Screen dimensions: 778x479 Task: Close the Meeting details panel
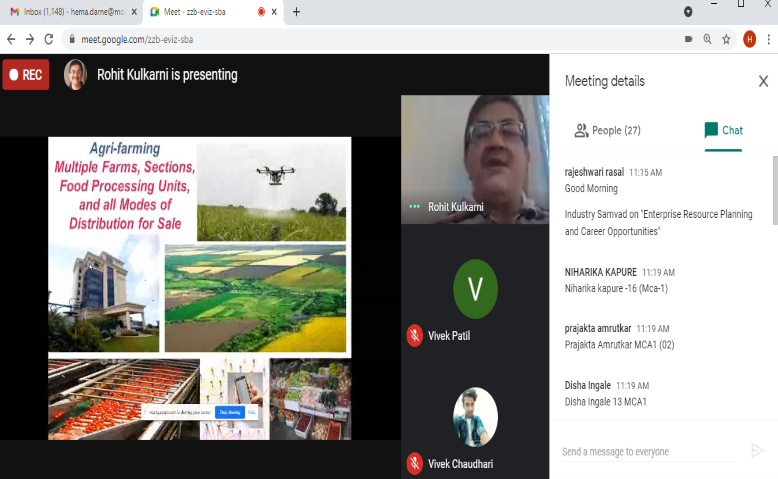(x=763, y=82)
